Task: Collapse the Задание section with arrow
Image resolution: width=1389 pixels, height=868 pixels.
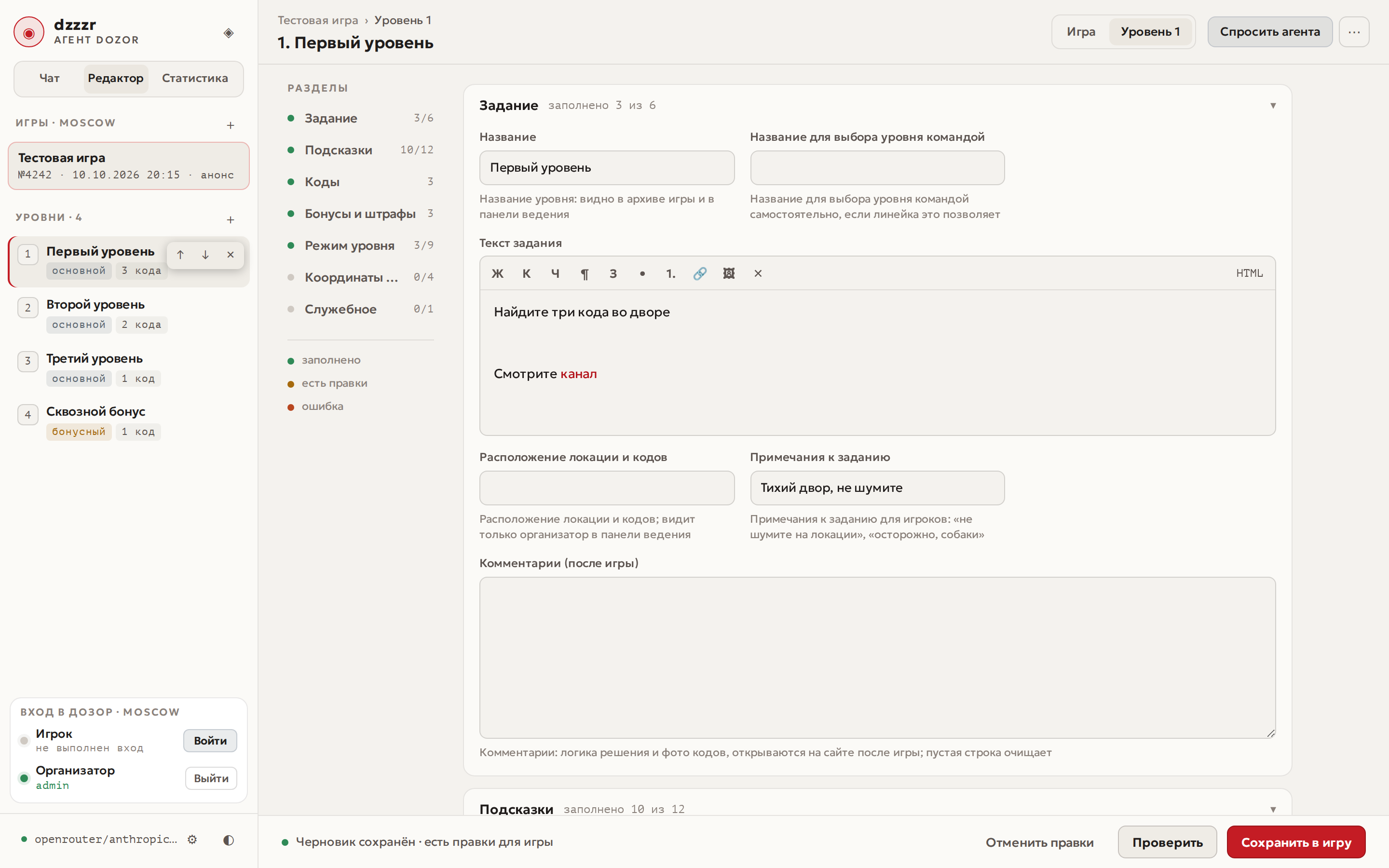Action: [x=1273, y=106]
